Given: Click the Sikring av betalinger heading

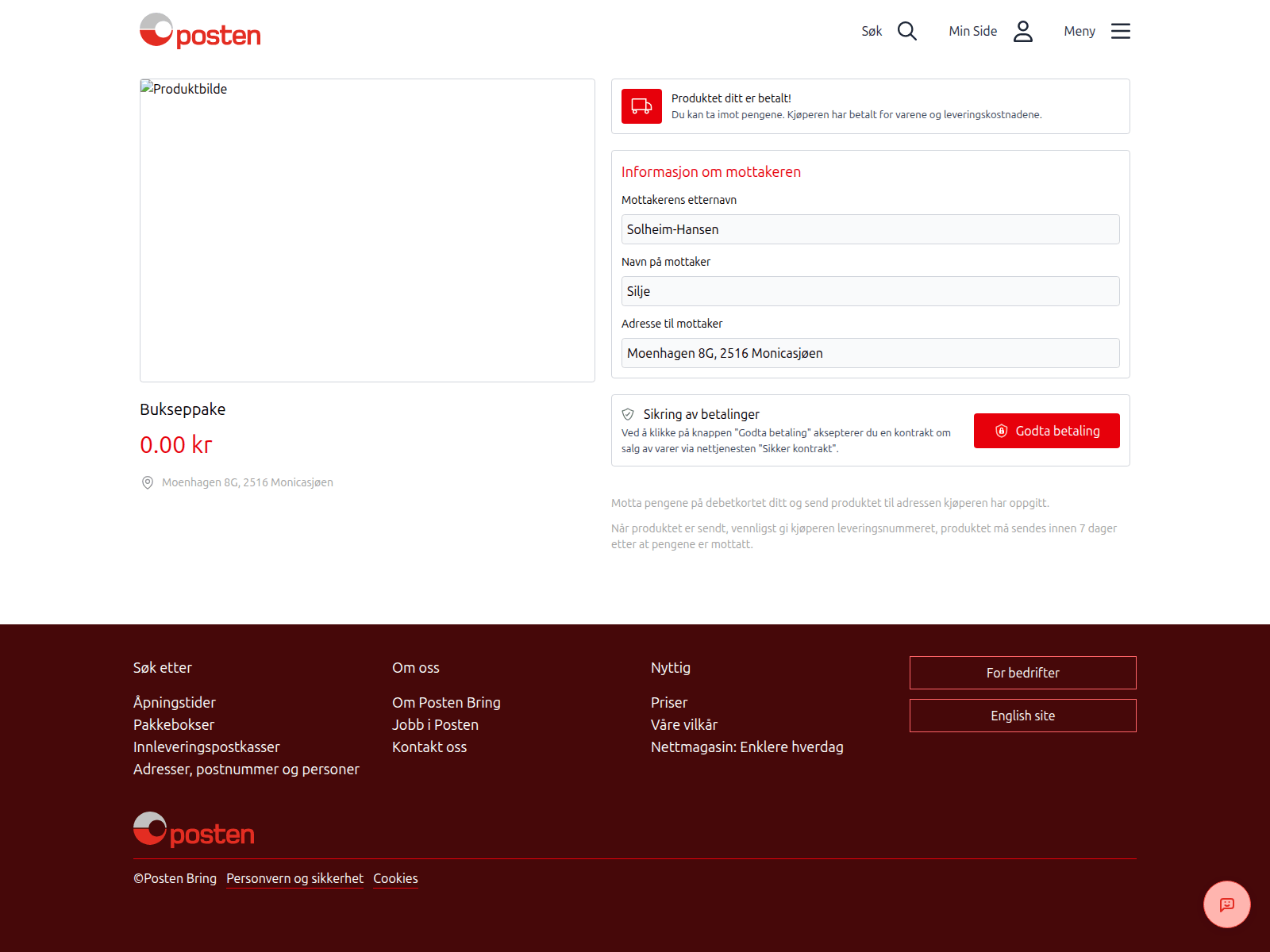Looking at the screenshot, I should (702, 414).
